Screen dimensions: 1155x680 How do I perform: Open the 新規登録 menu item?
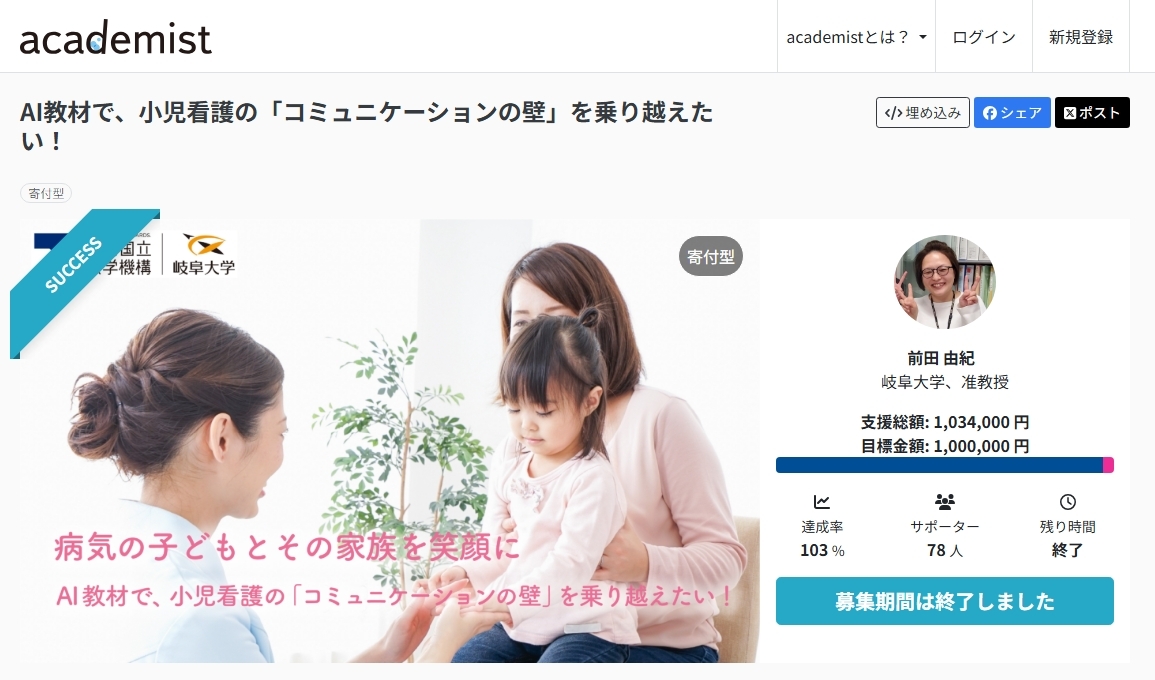[x=1081, y=37]
